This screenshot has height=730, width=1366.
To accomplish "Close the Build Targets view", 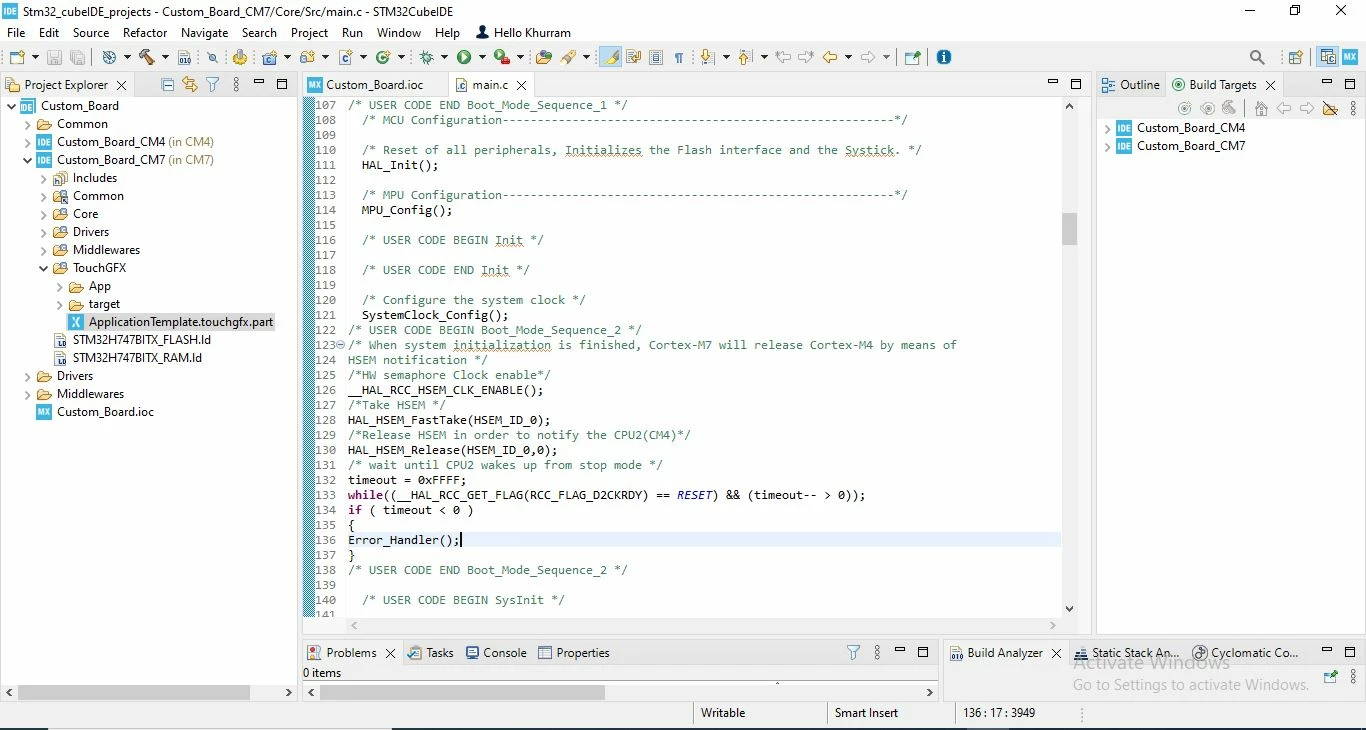I will (x=1271, y=86).
